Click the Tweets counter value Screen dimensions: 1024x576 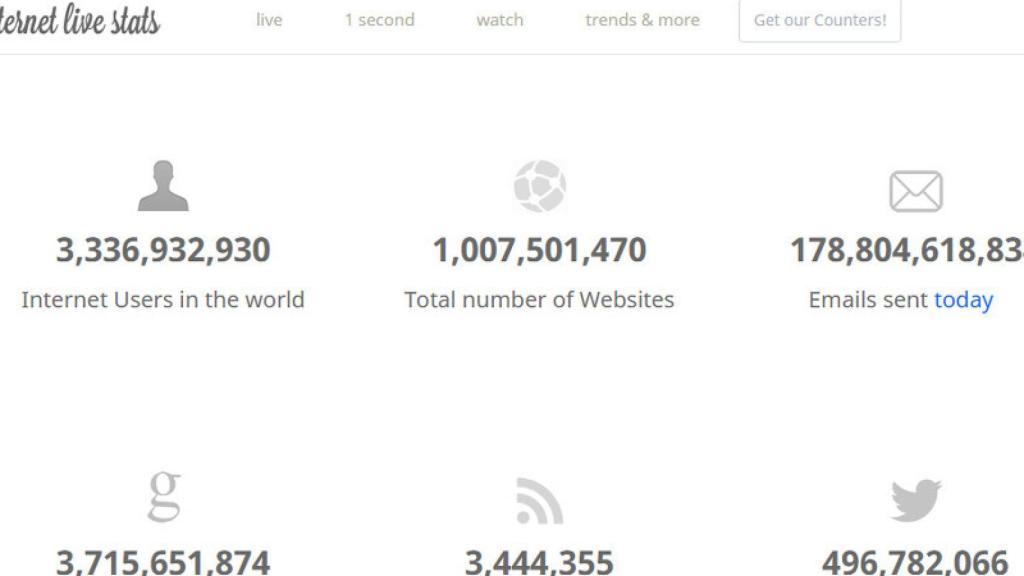tap(917, 557)
